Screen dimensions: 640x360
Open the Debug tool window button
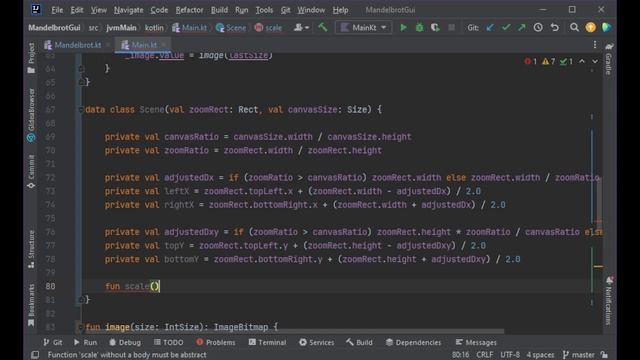(125, 342)
